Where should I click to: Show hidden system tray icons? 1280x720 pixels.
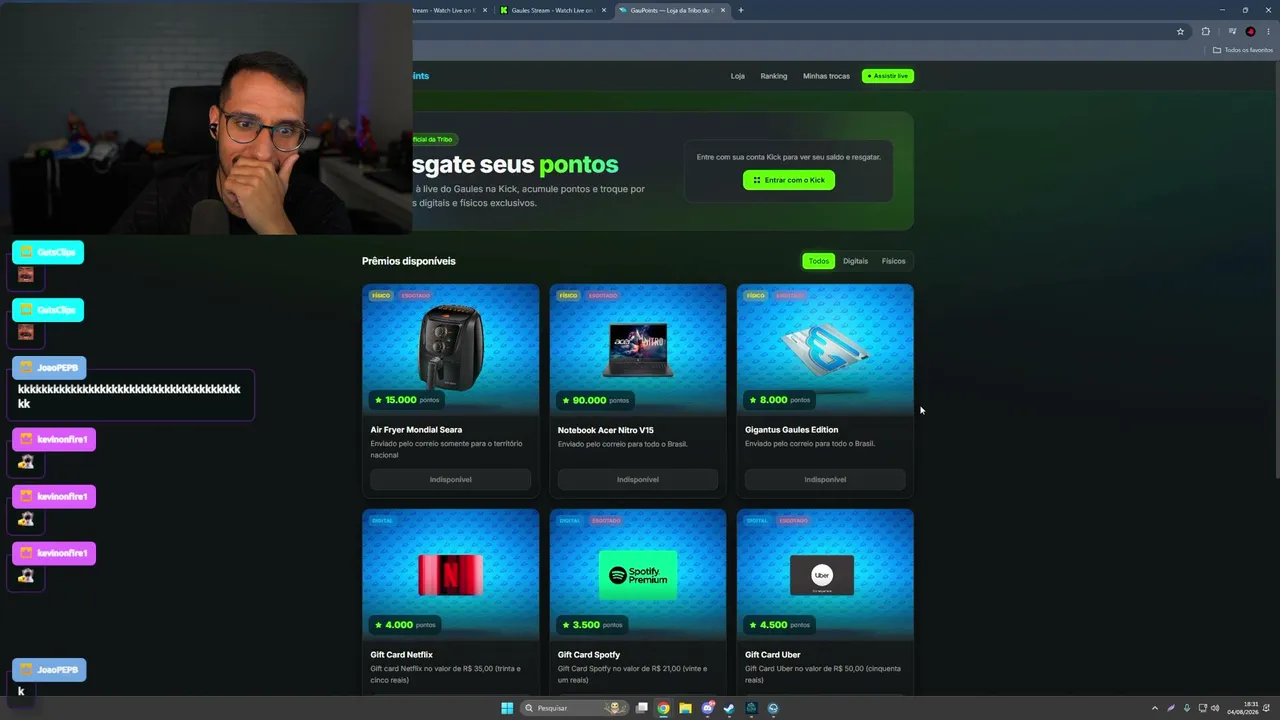[x=1155, y=708]
